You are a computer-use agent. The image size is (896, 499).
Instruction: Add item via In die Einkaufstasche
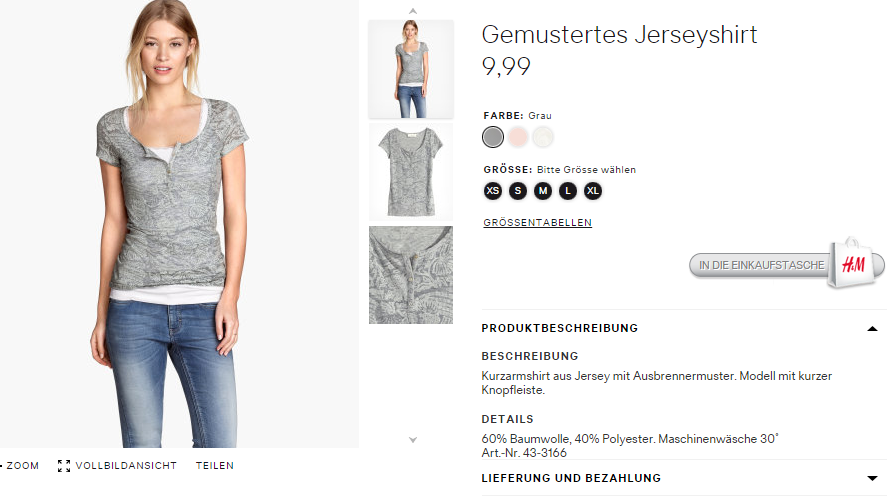[761, 265]
